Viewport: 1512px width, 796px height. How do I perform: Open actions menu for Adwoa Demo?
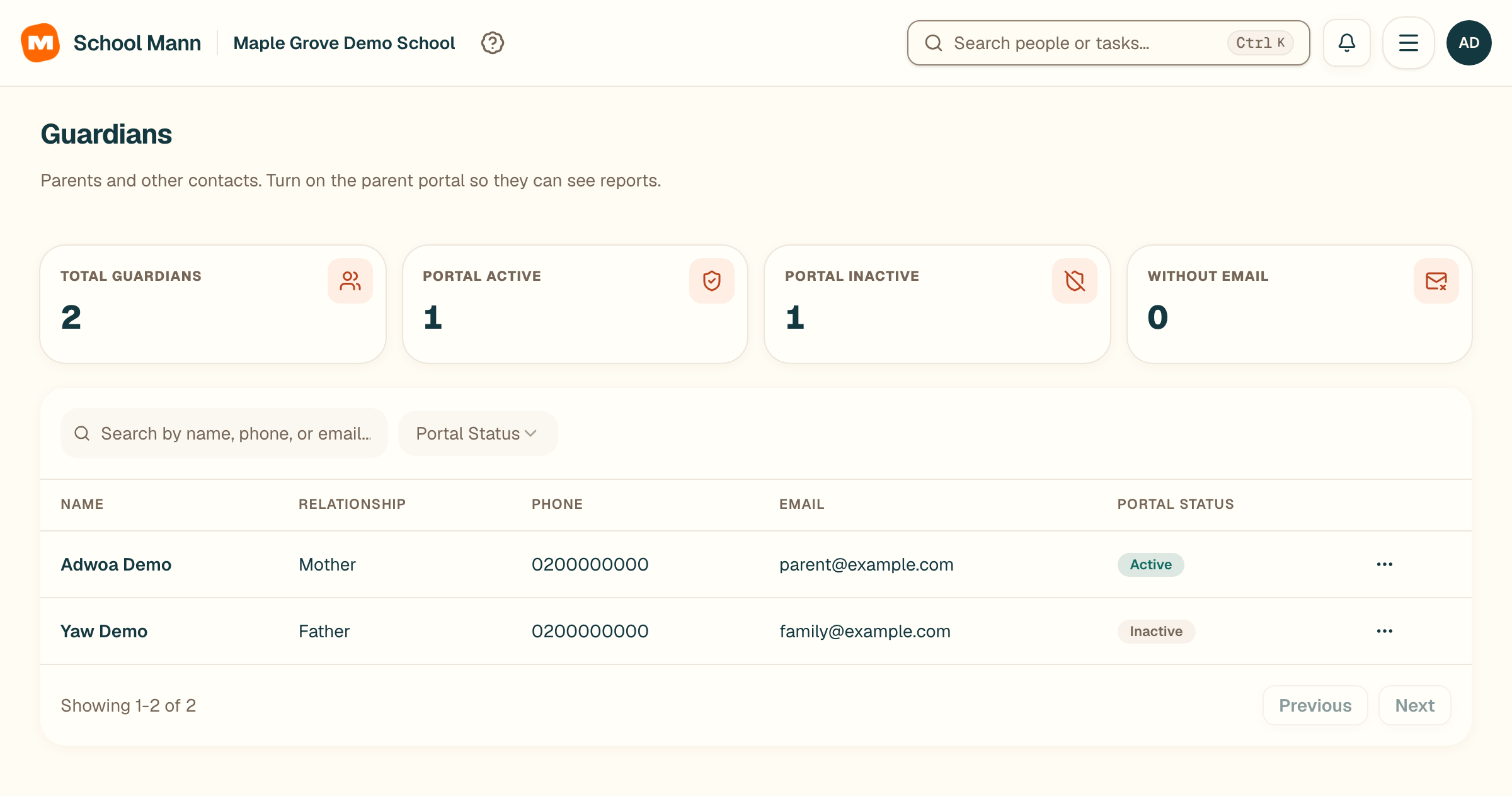click(x=1385, y=564)
